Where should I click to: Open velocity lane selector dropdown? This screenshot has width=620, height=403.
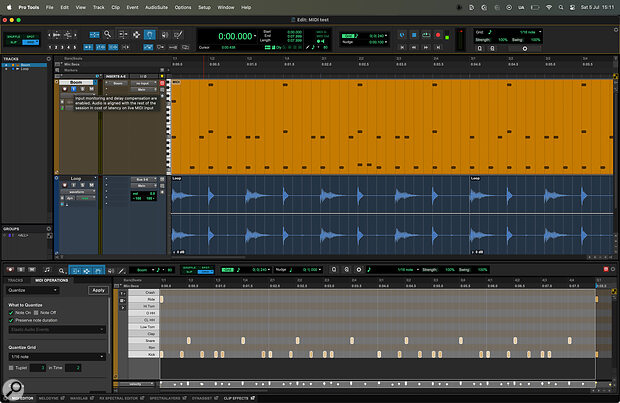pyautogui.click(x=137, y=384)
